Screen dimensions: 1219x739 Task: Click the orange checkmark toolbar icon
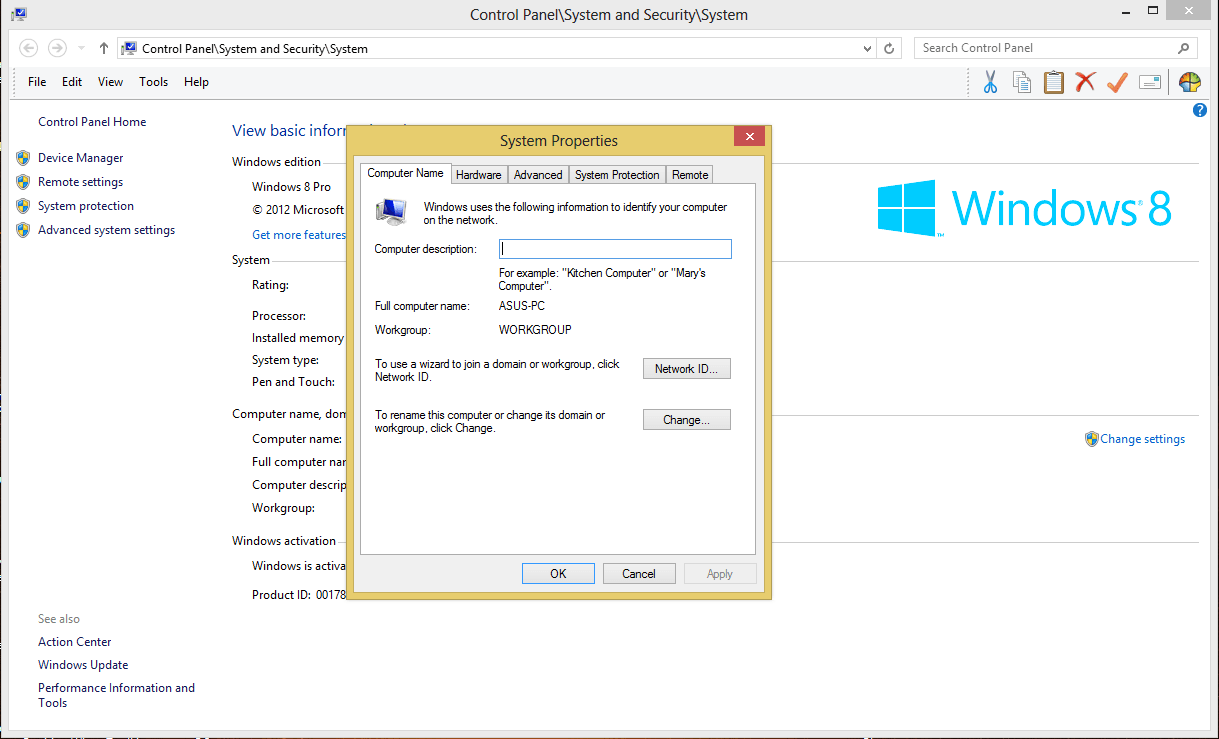pyautogui.click(x=1117, y=82)
